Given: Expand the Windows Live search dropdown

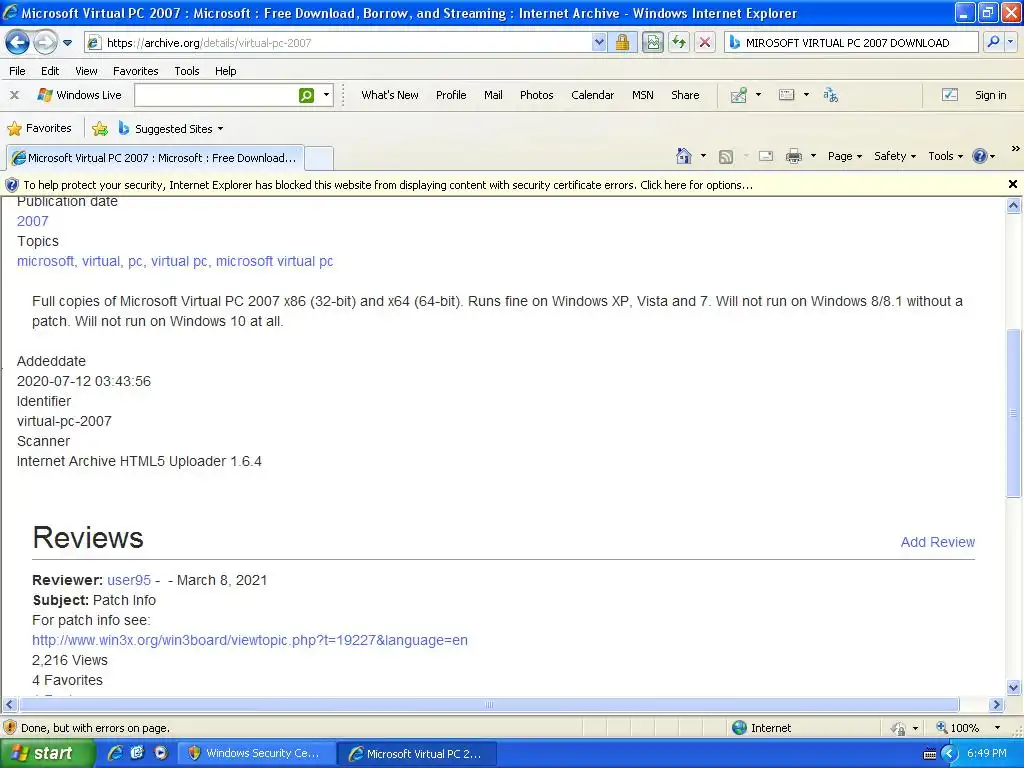Looking at the screenshot, I should coord(327,95).
